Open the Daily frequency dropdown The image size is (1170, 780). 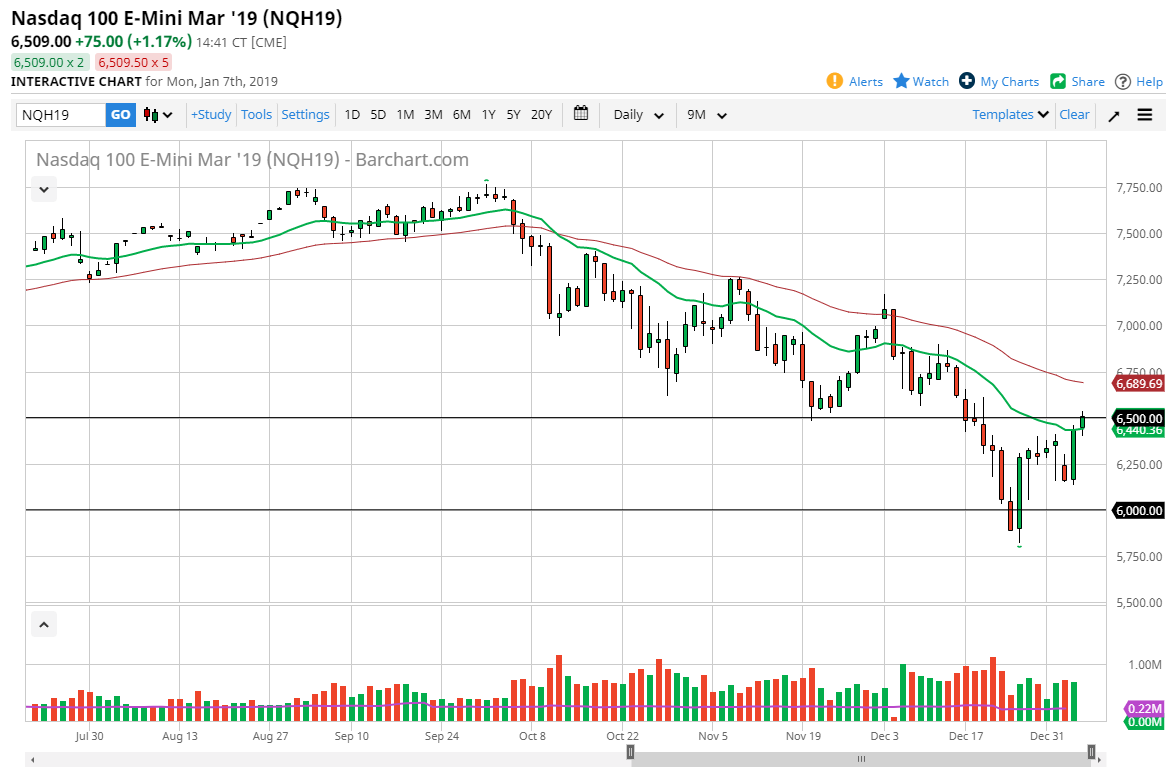pyautogui.click(x=637, y=114)
